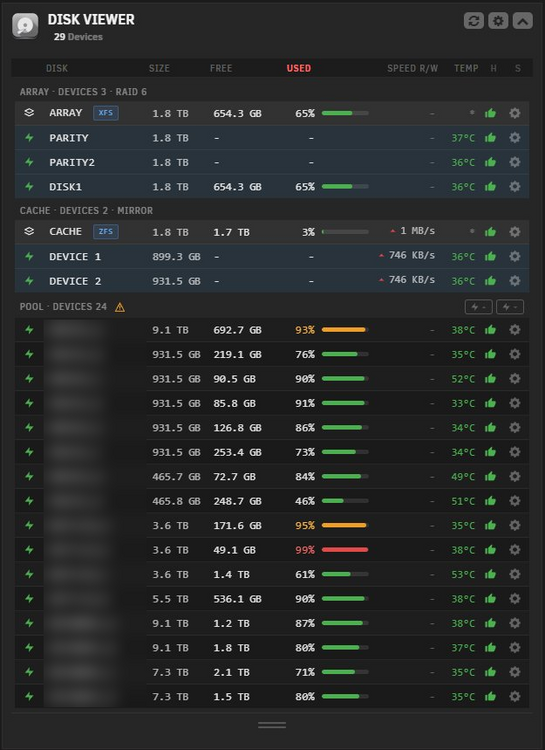Screen dimensions: 545x750
Task: Open gear settings for the PARITY row
Action: pyautogui.click(x=515, y=138)
